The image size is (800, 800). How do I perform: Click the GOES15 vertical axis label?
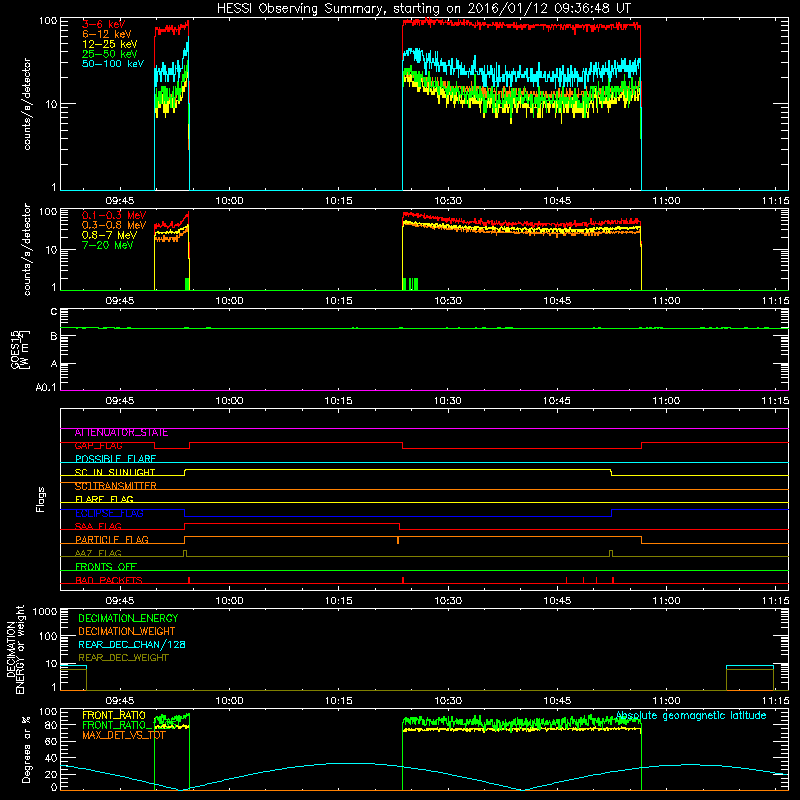pyautogui.click(x=20, y=349)
